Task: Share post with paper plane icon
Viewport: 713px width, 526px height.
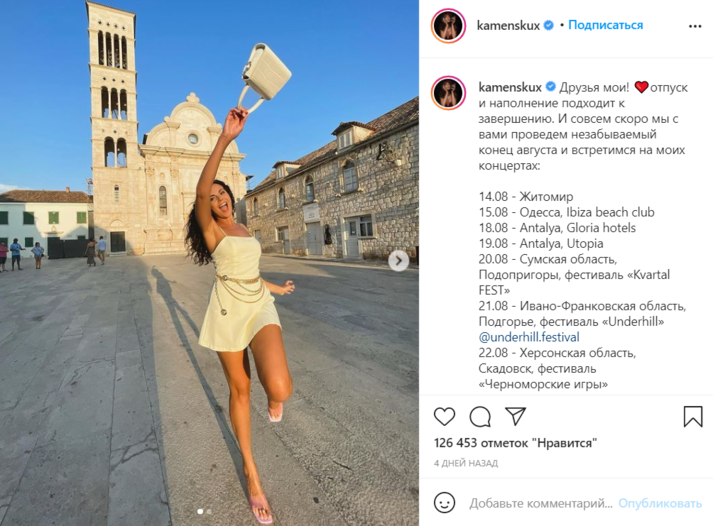Action: click(516, 416)
